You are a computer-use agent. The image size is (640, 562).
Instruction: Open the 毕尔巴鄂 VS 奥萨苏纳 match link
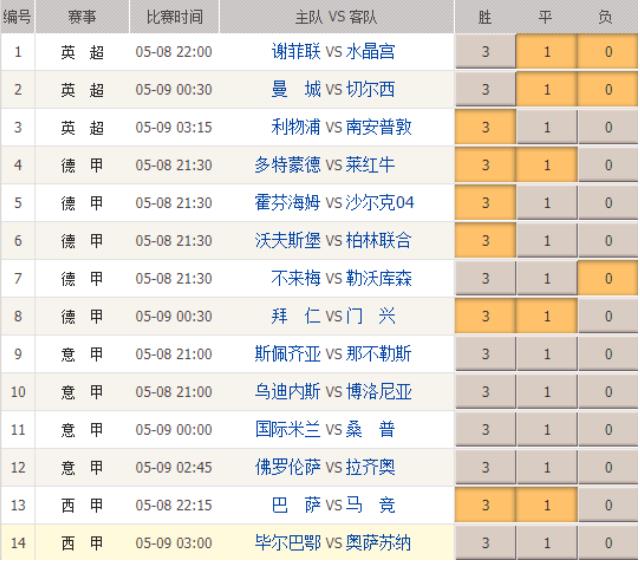tap(333, 543)
